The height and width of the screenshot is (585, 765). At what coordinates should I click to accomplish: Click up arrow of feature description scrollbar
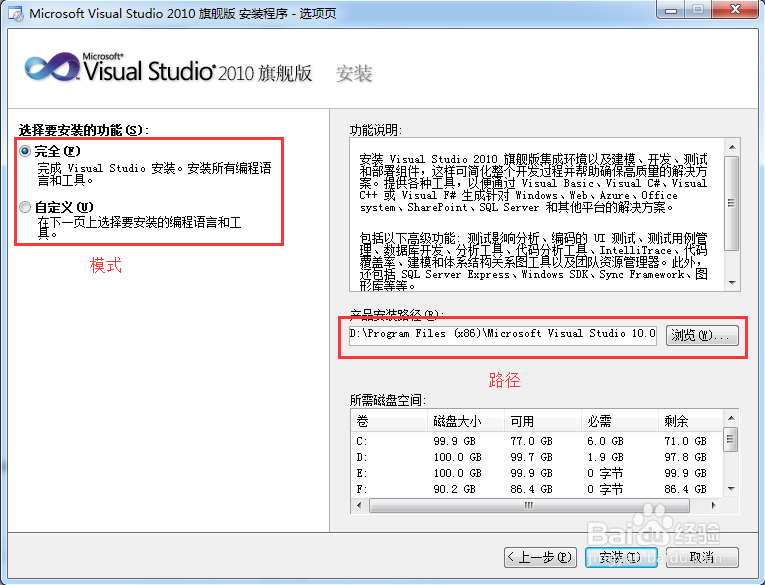tap(732, 147)
